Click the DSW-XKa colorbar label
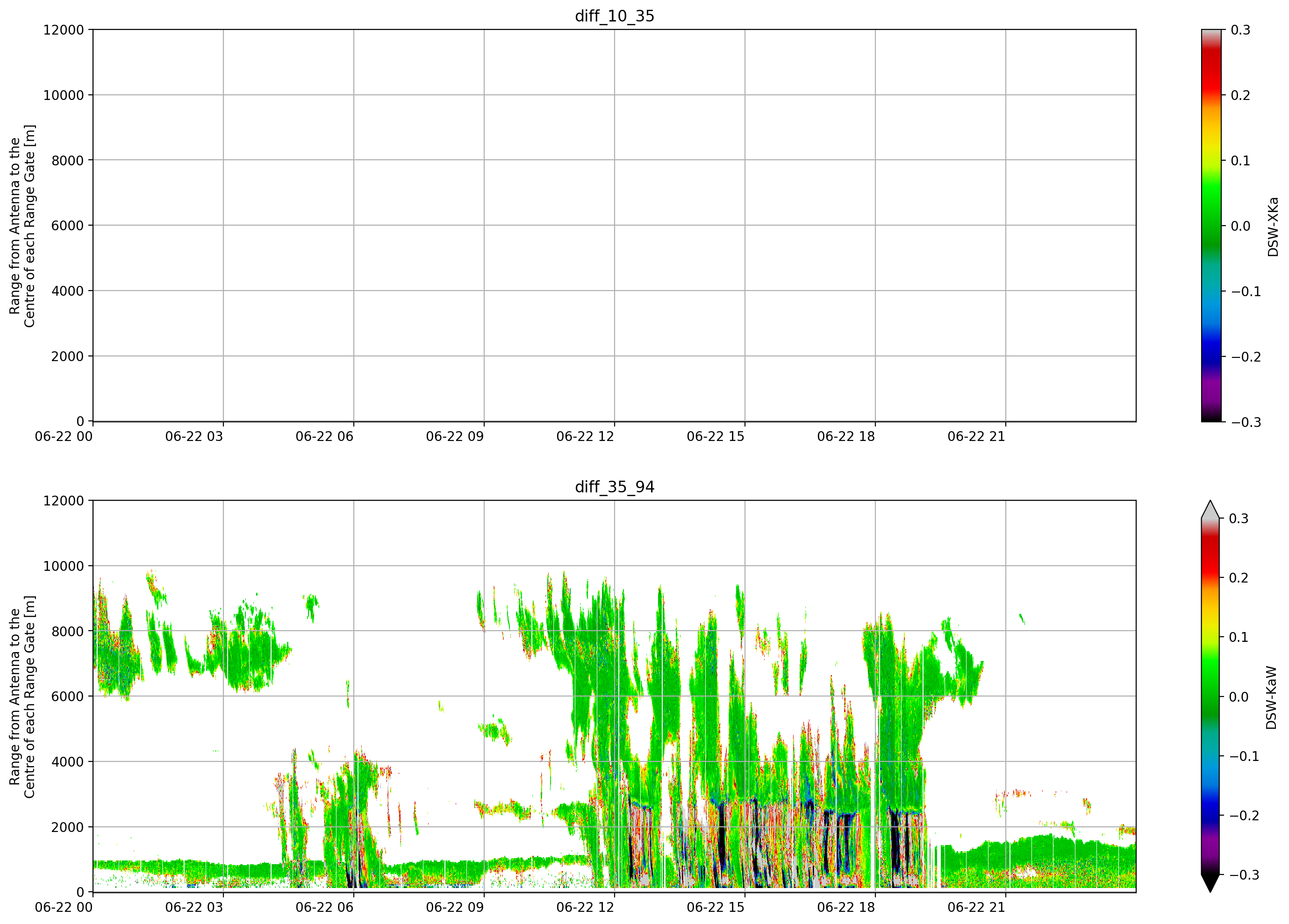1289x924 pixels. (1273, 227)
